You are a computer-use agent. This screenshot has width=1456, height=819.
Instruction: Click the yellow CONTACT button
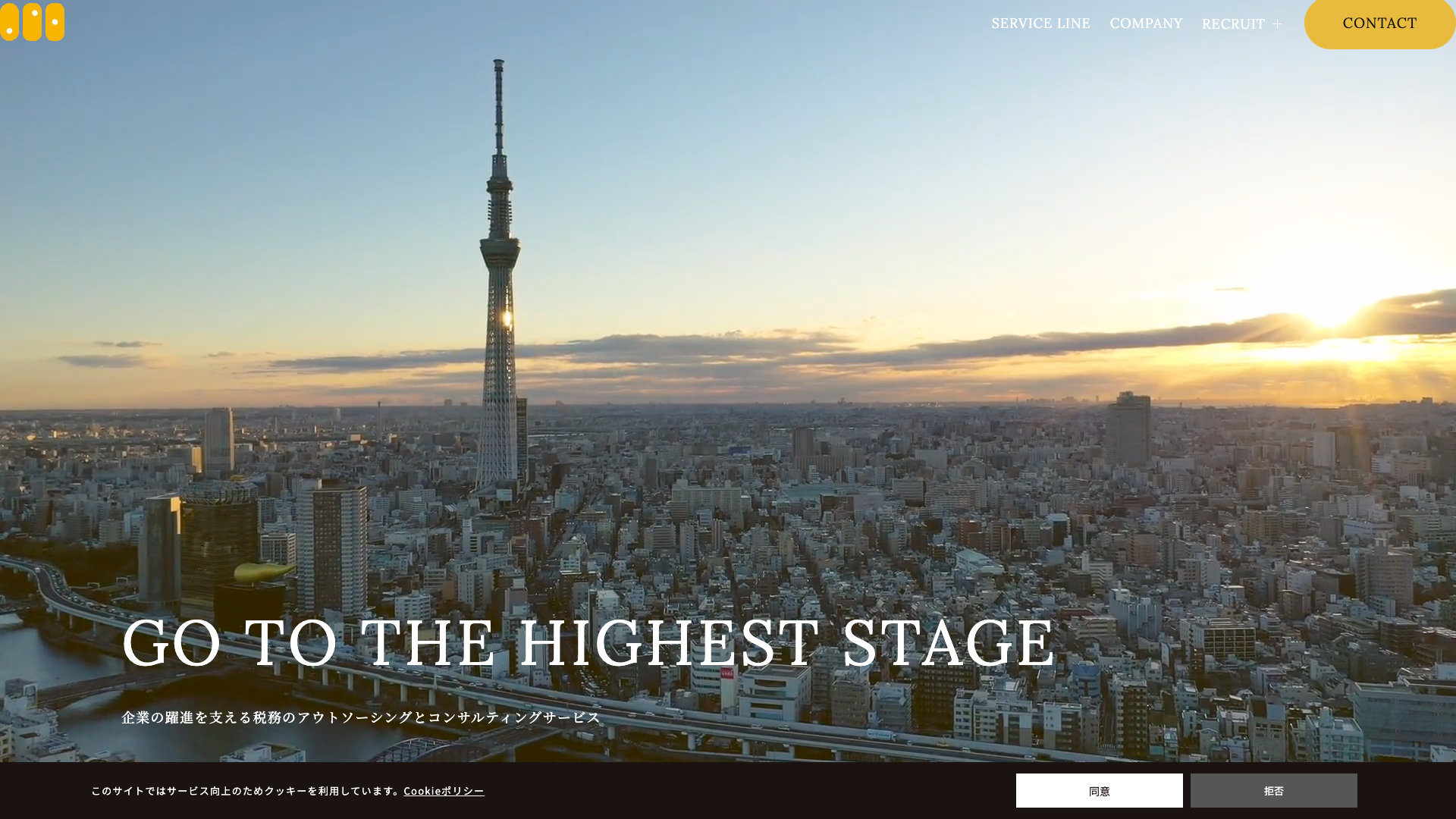tap(1379, 24)
